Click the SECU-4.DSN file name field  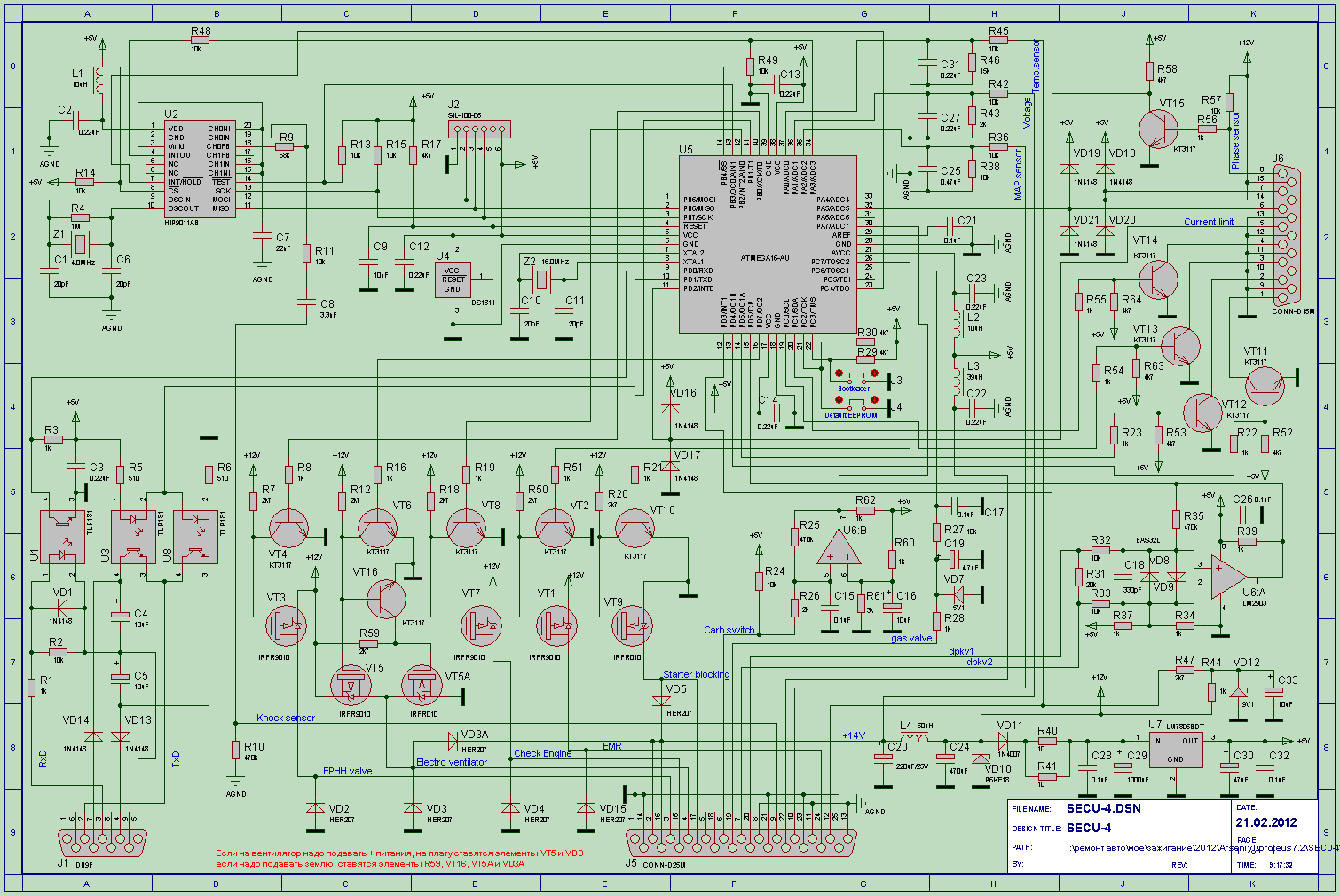coord(1103,808)
